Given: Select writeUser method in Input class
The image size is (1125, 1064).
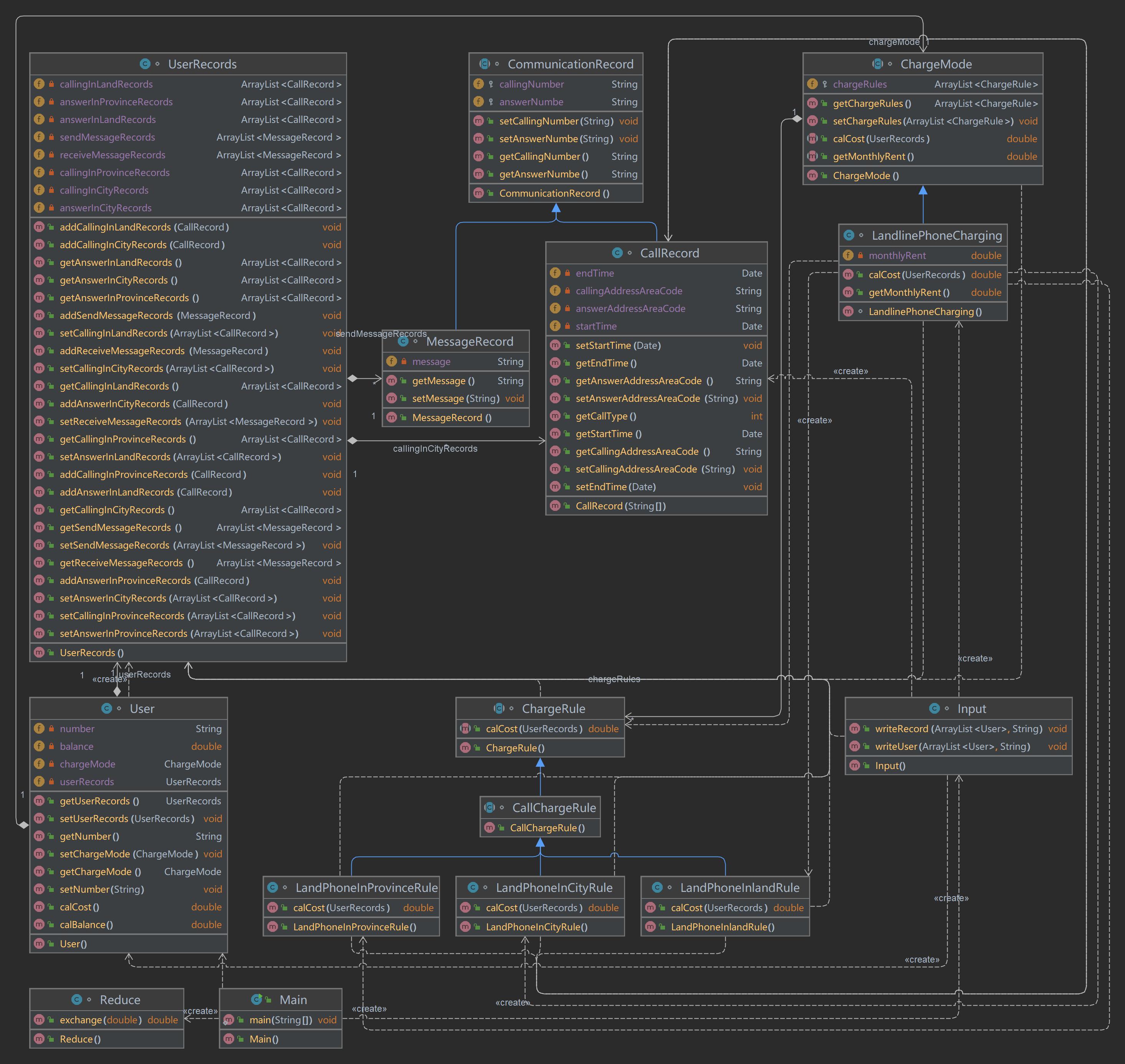Looking at the screenshot, I should [958, 746].
